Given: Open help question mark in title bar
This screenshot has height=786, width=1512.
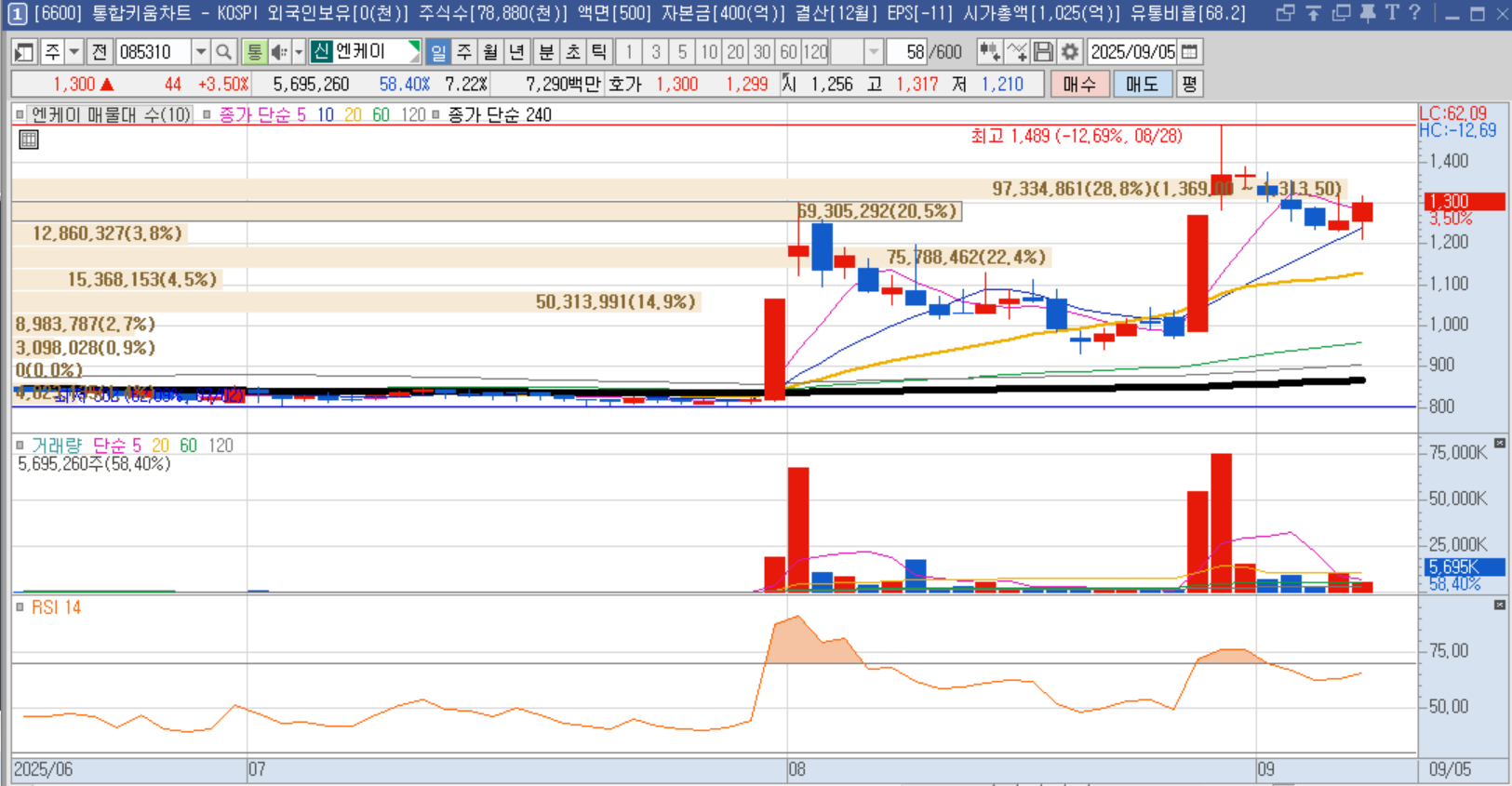Looking at the screenshot, I should pyautogui.click(x=1414, y=13).
